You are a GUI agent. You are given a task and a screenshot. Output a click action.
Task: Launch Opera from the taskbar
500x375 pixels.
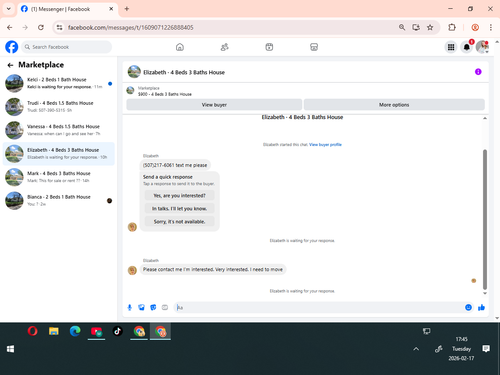(x=32, y=331)
